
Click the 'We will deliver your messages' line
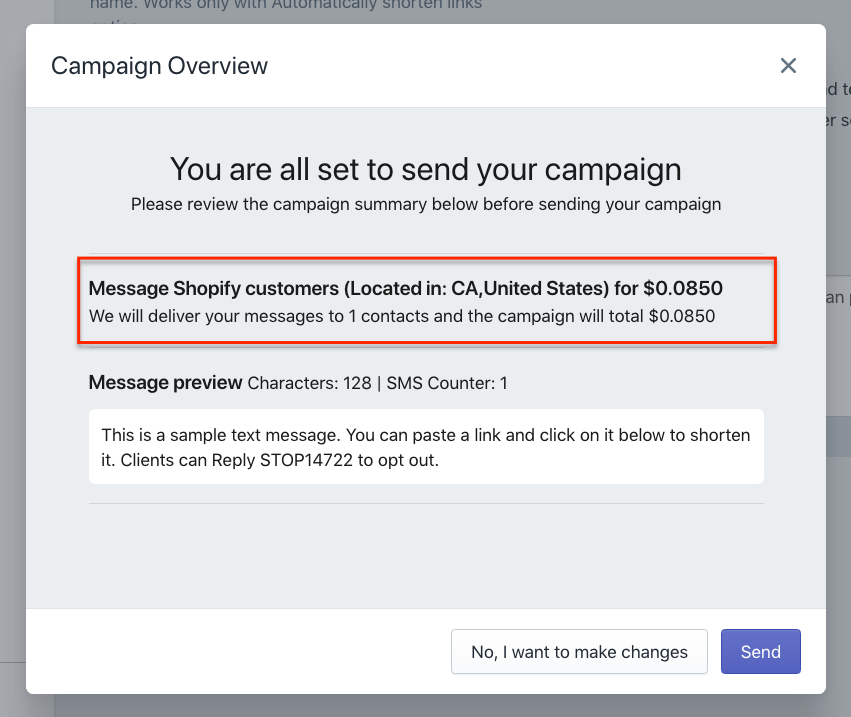[402, 316]
